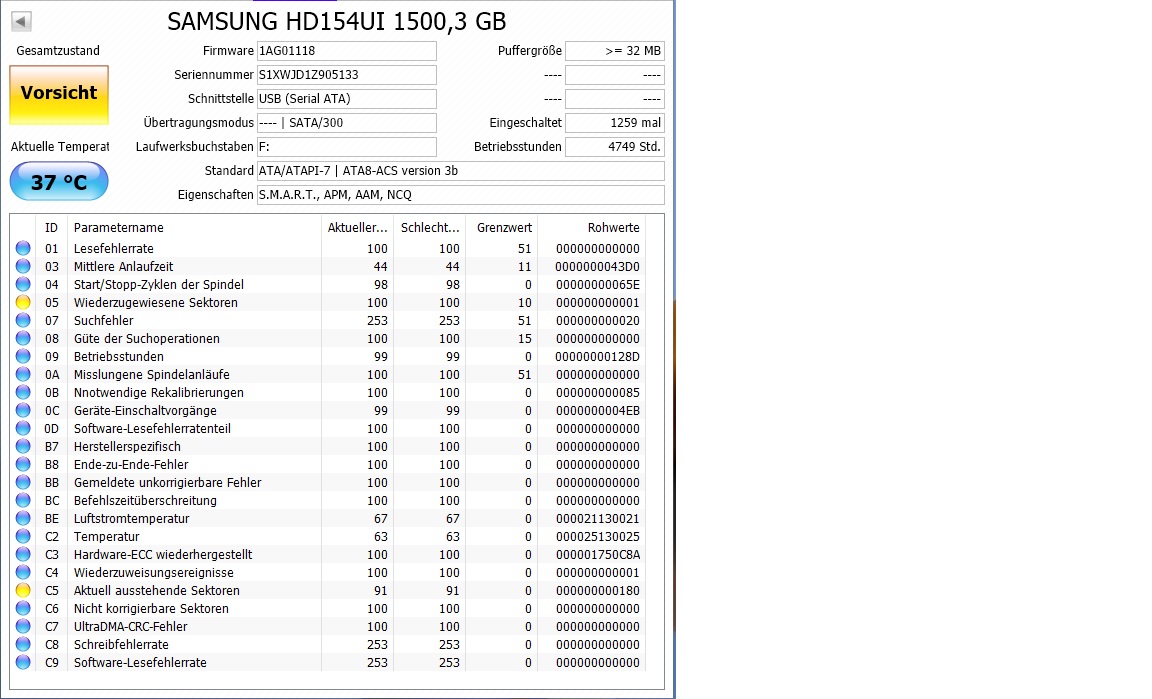Click status orb for Misslungene Spindelanläufe
The width and height of the screenshot is (1152, 699).
point(24,374)
